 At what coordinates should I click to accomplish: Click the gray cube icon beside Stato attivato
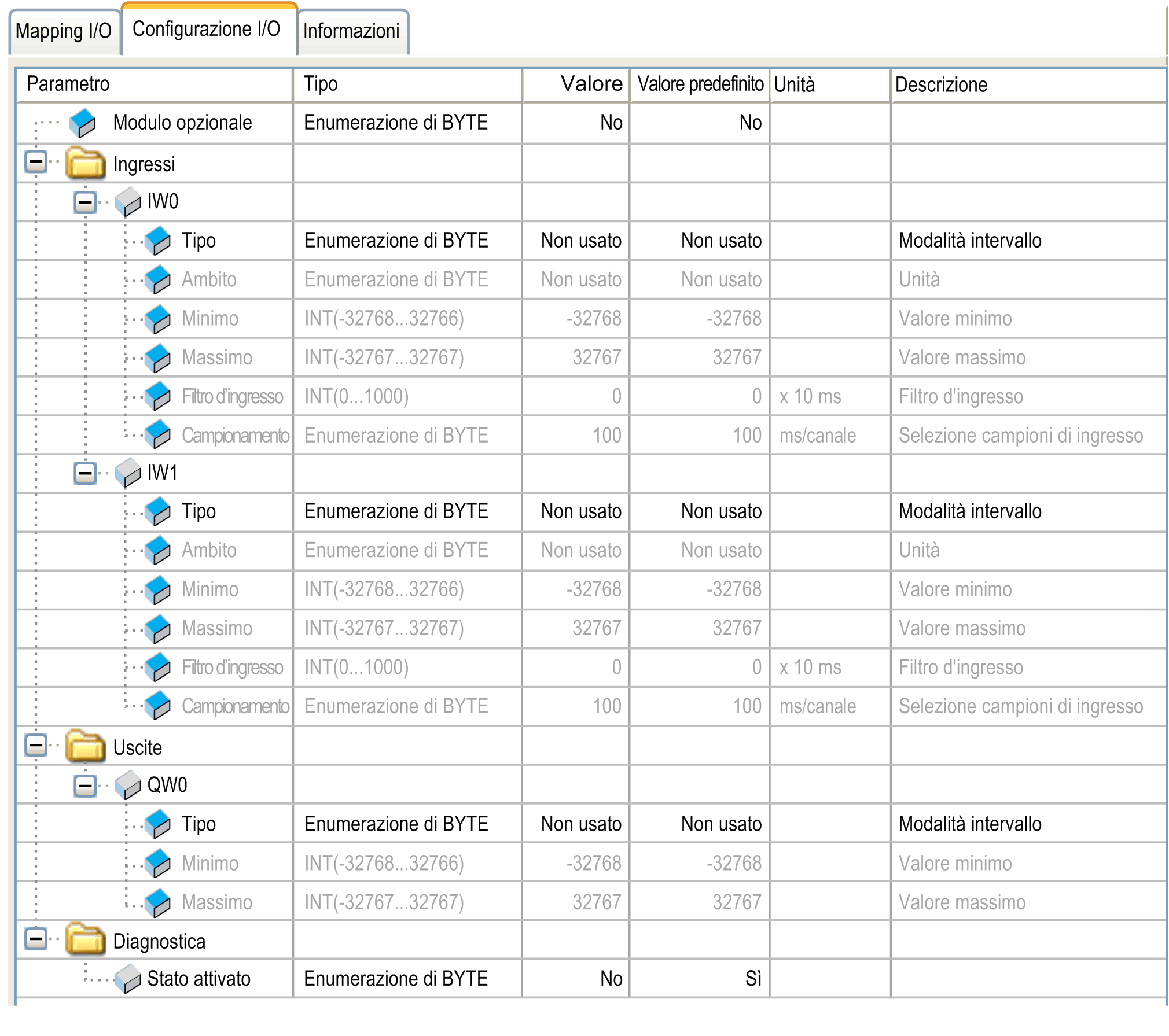[x=128, y=979]
